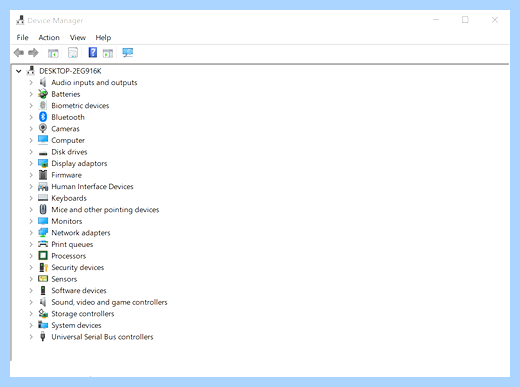Click the Security devices key icon
Screen dimensions: 520x387
[44, 267]
